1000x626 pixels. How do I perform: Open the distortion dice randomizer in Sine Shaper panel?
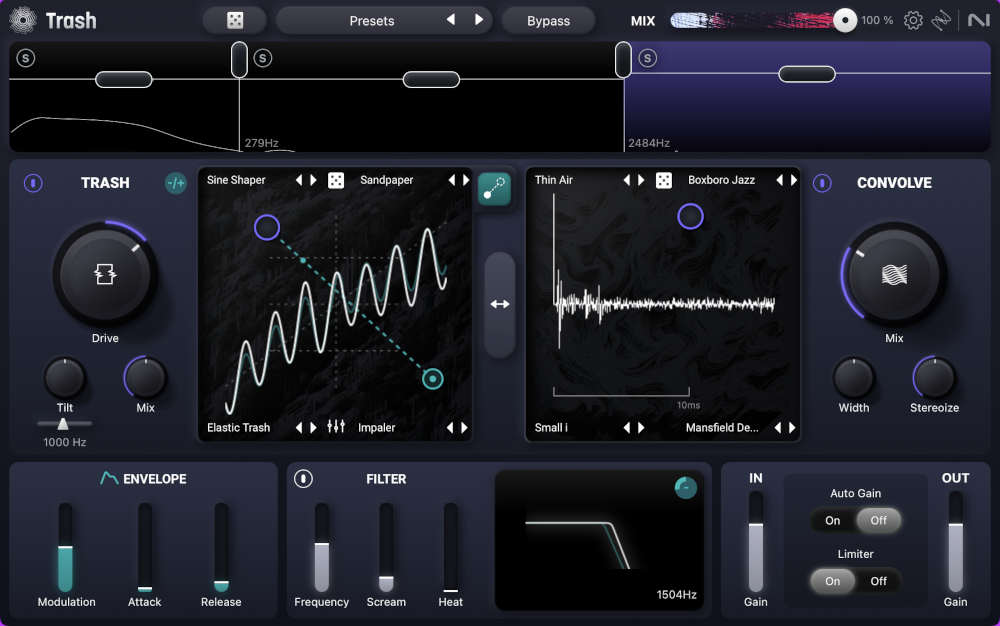(336, 180)
